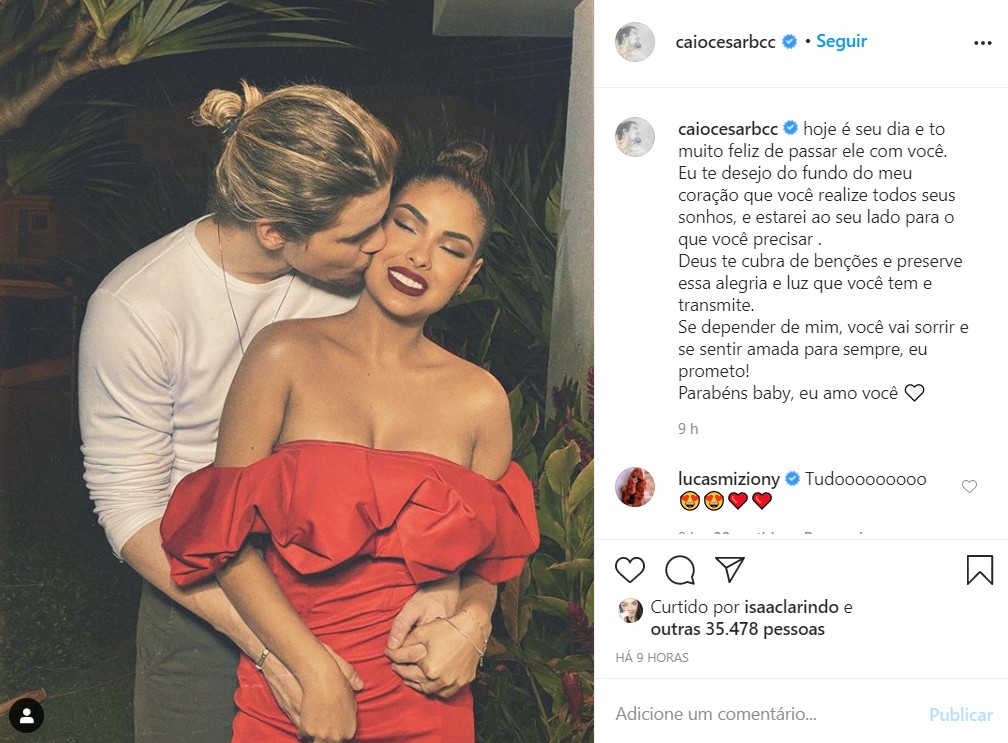1008x743 pixels.
Task: Open the three-dot more options menu
Action: [982, 43]
